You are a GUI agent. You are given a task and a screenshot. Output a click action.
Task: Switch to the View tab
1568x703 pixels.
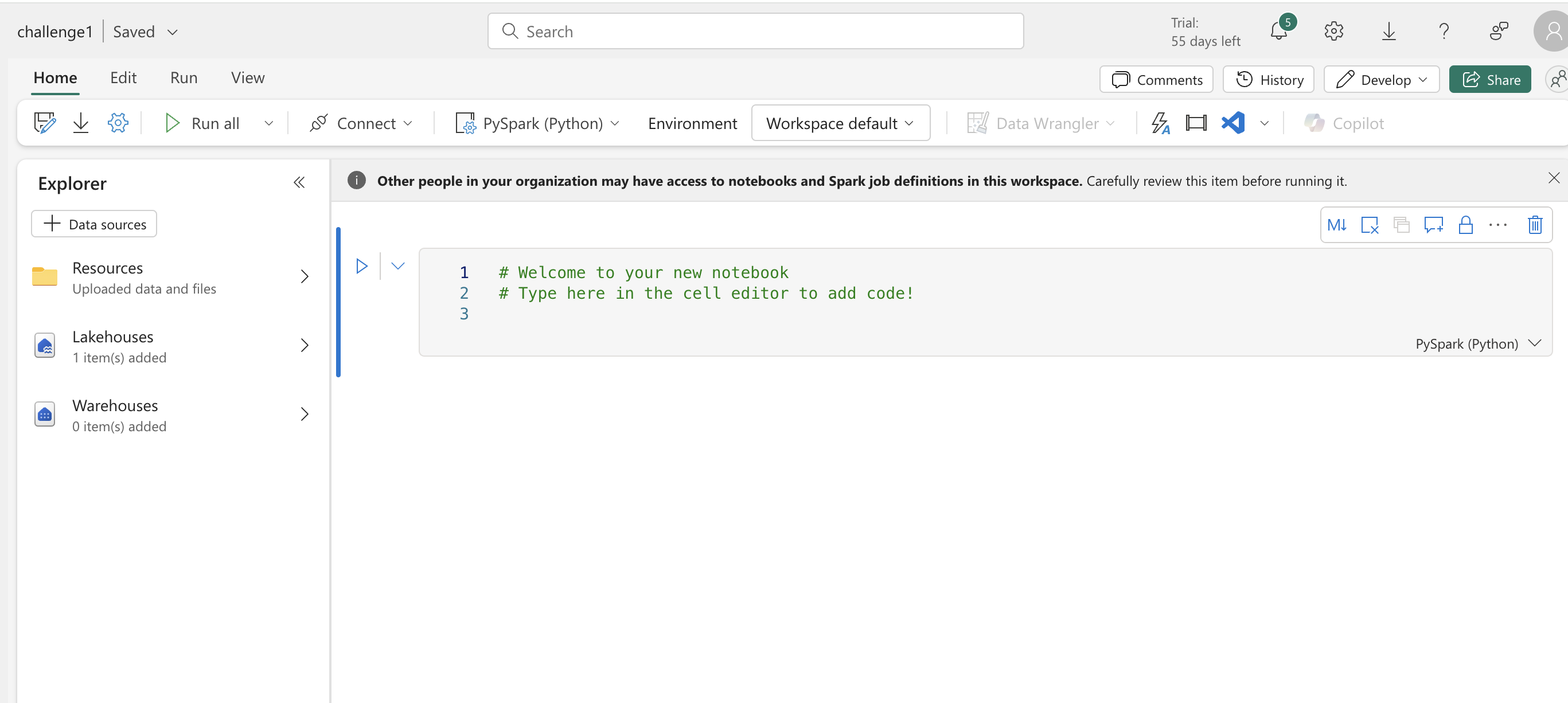click(x=248, y=78)
